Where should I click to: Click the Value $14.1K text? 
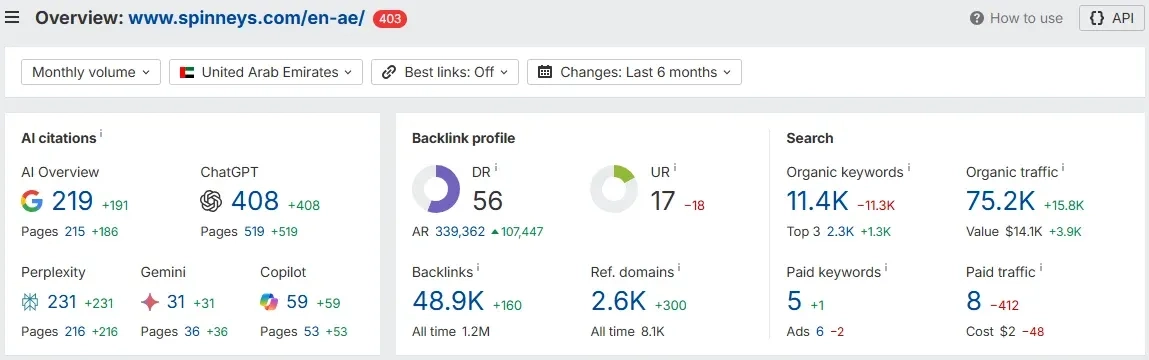(1004, 232)
